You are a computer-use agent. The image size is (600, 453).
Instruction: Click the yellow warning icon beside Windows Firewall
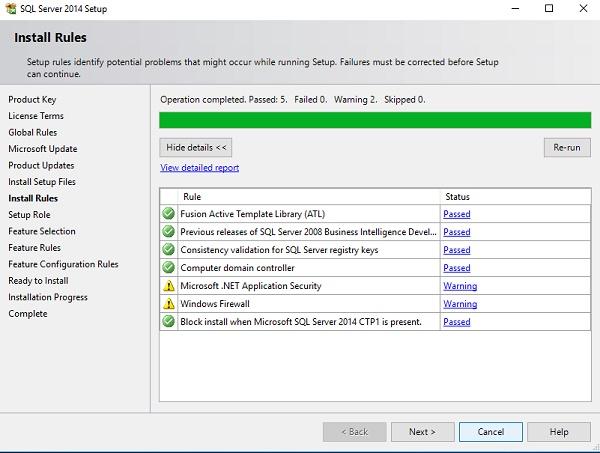point(169,304)
